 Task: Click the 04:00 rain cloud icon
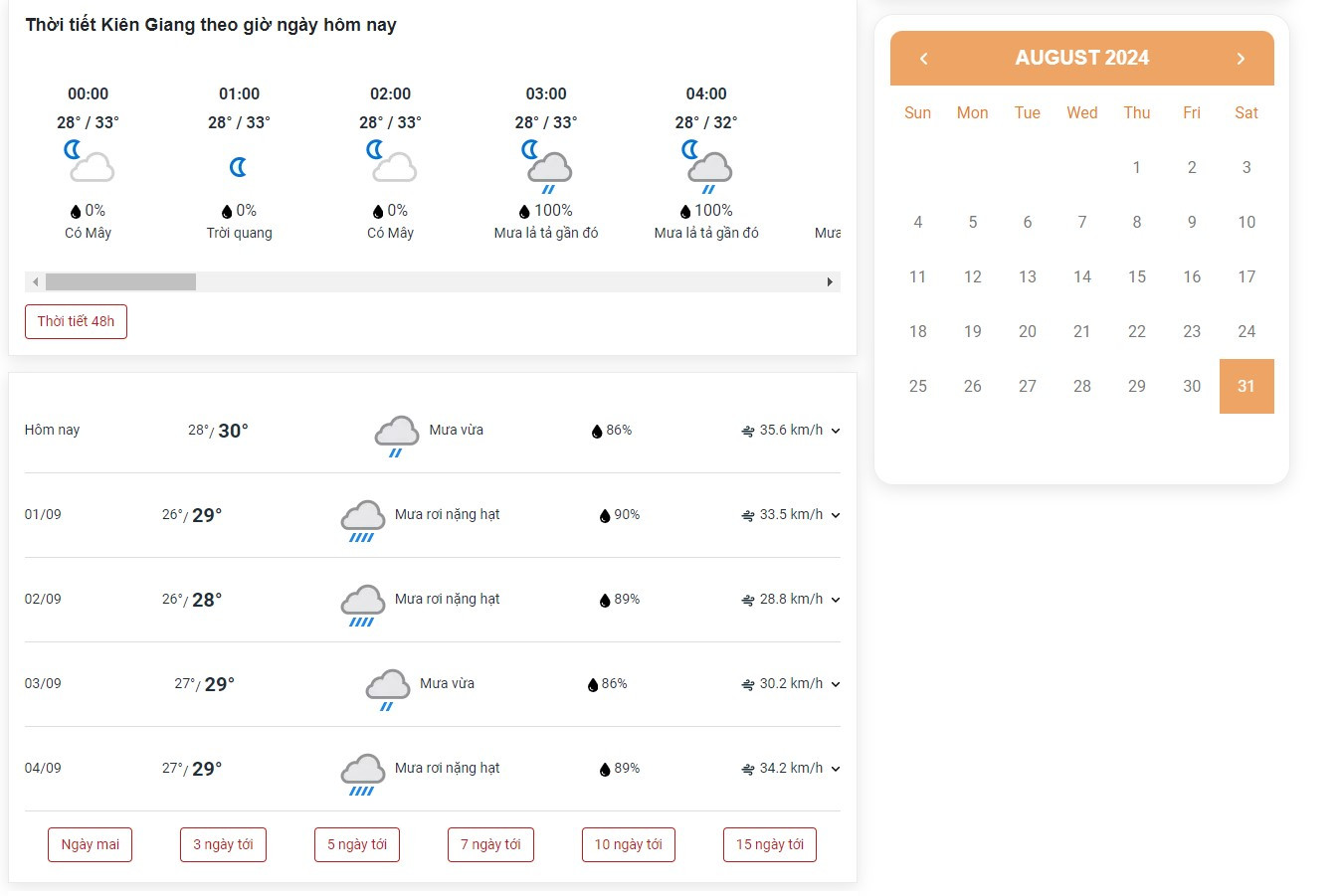[707, 166]
